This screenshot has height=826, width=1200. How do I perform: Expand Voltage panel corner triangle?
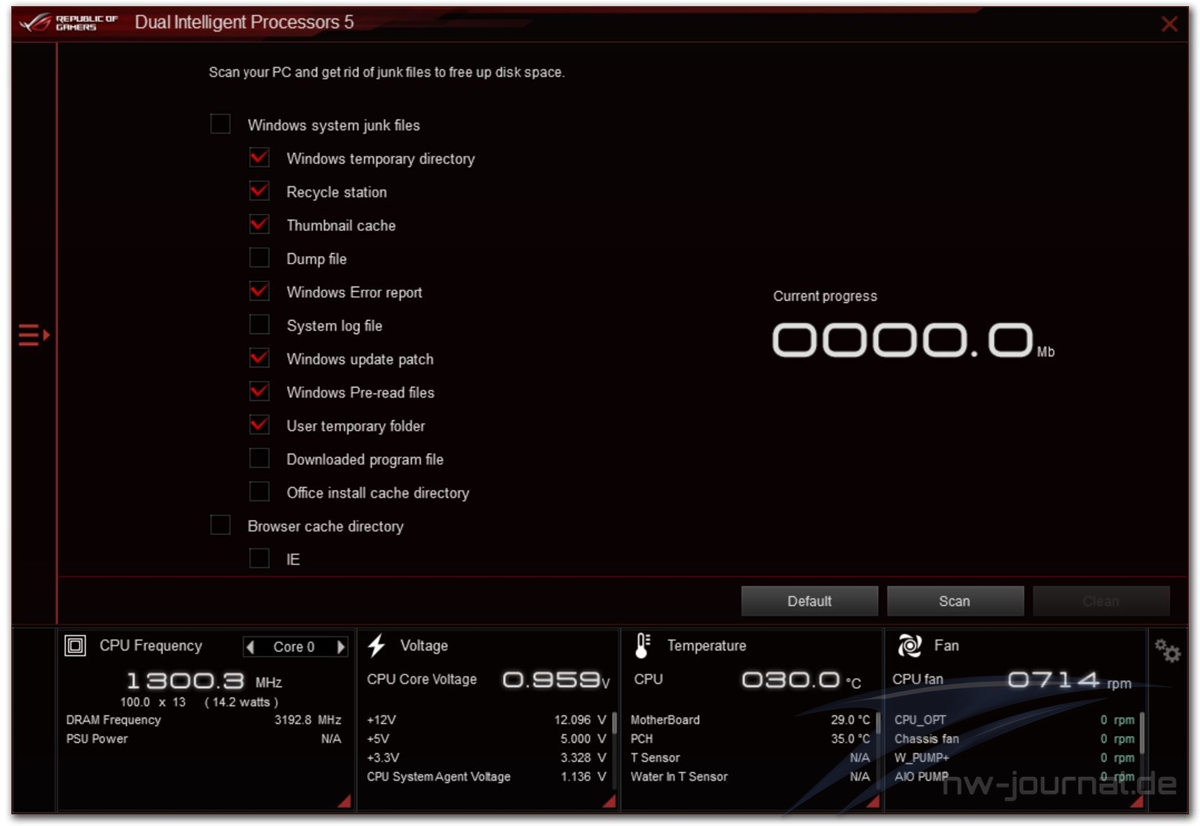609,801
